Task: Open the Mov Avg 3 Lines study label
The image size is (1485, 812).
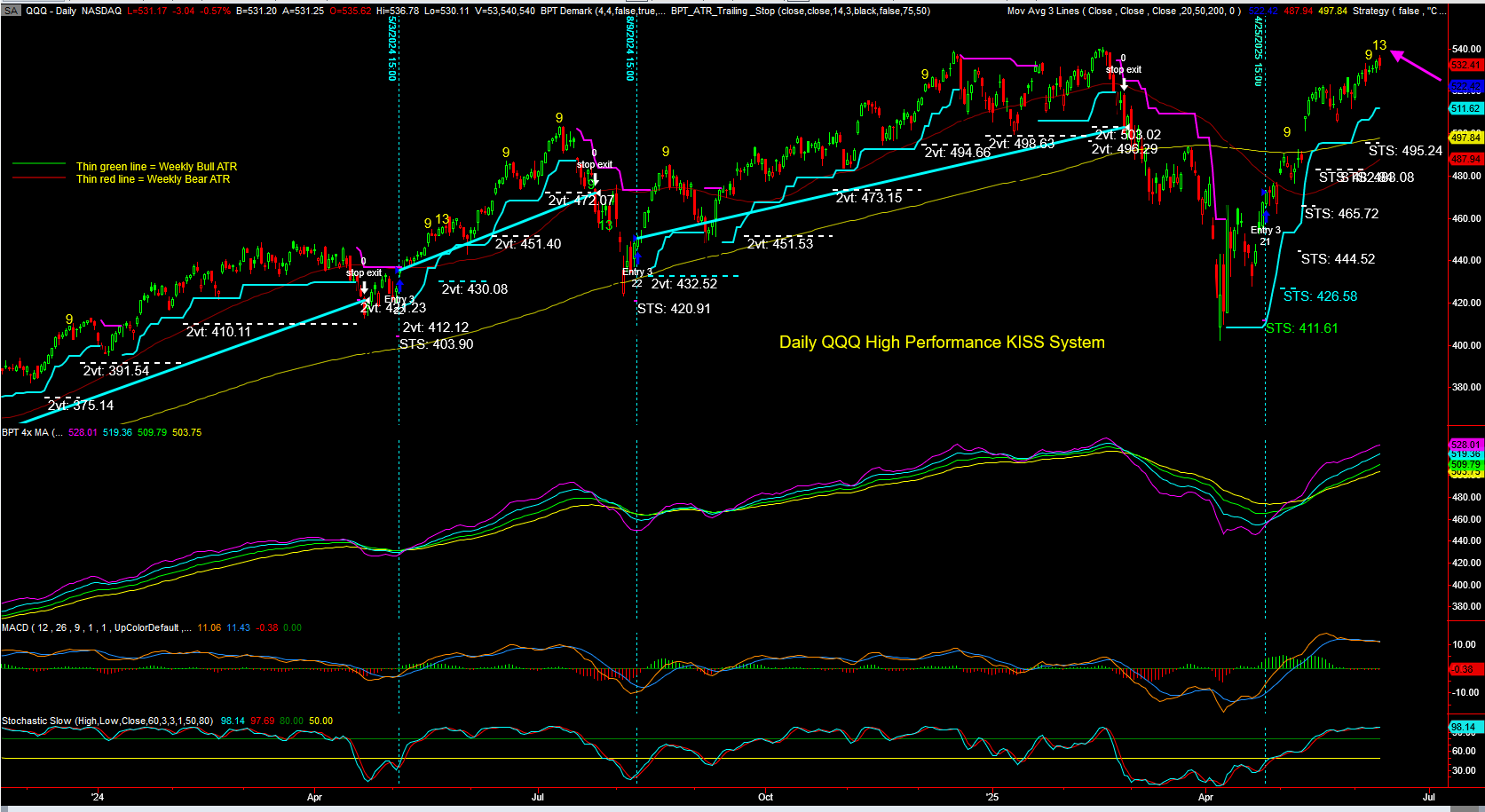Action: 1123,11
